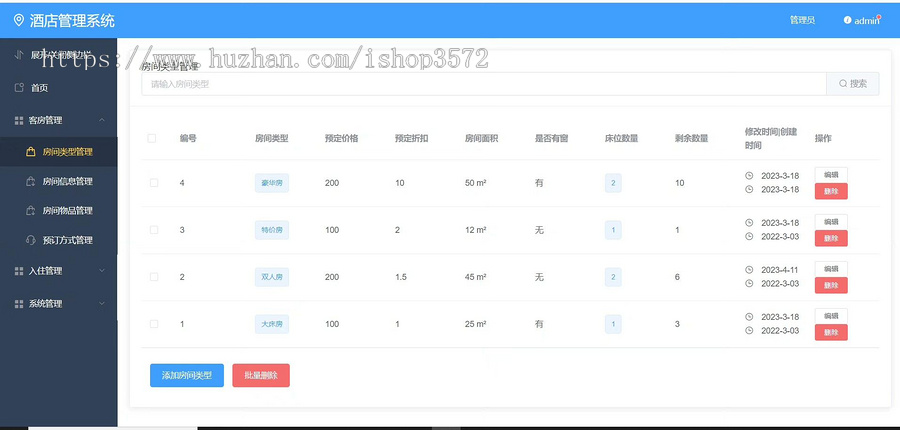The height and width of the screenshot is (430, 900).
Task: Open the 入住管理 menu
Action: click(x=59, y=271)
